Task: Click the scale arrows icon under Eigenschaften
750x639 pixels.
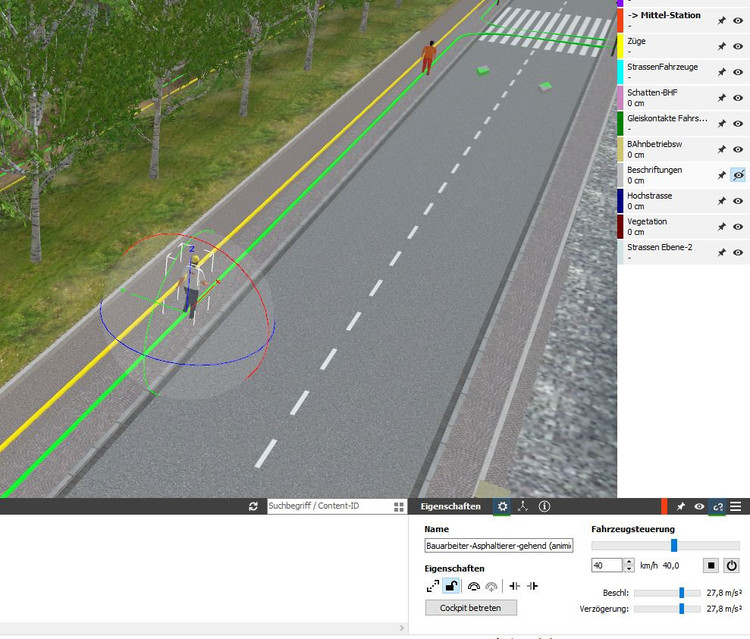Action: coord(433,586)
